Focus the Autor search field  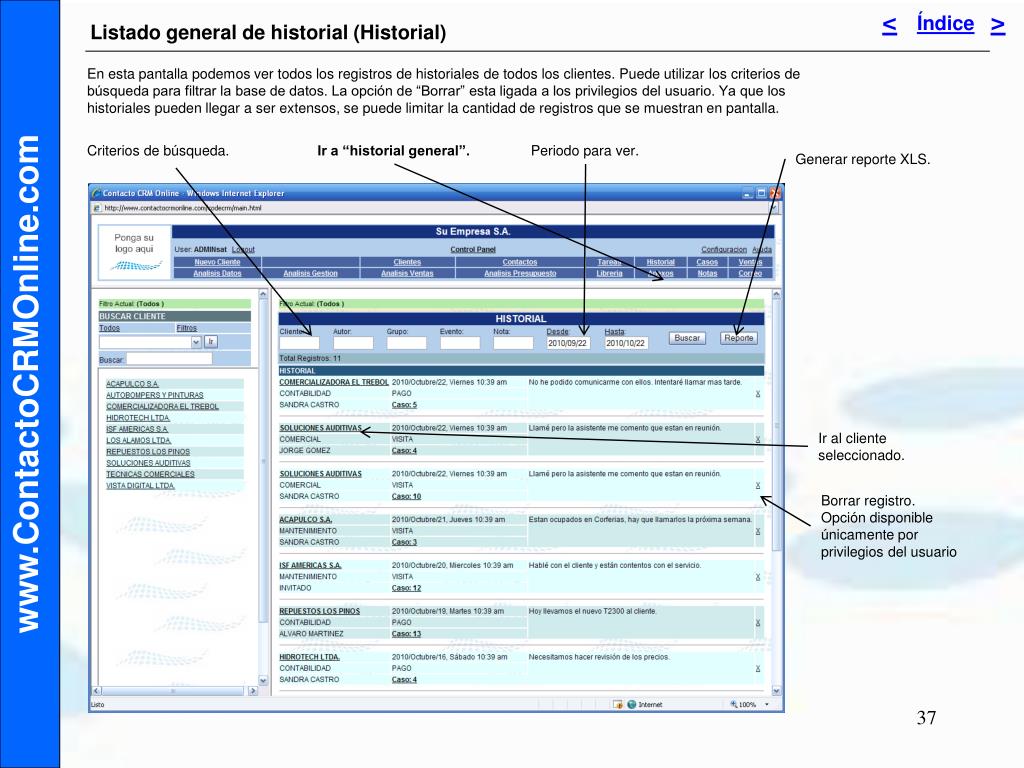(353, 343)
